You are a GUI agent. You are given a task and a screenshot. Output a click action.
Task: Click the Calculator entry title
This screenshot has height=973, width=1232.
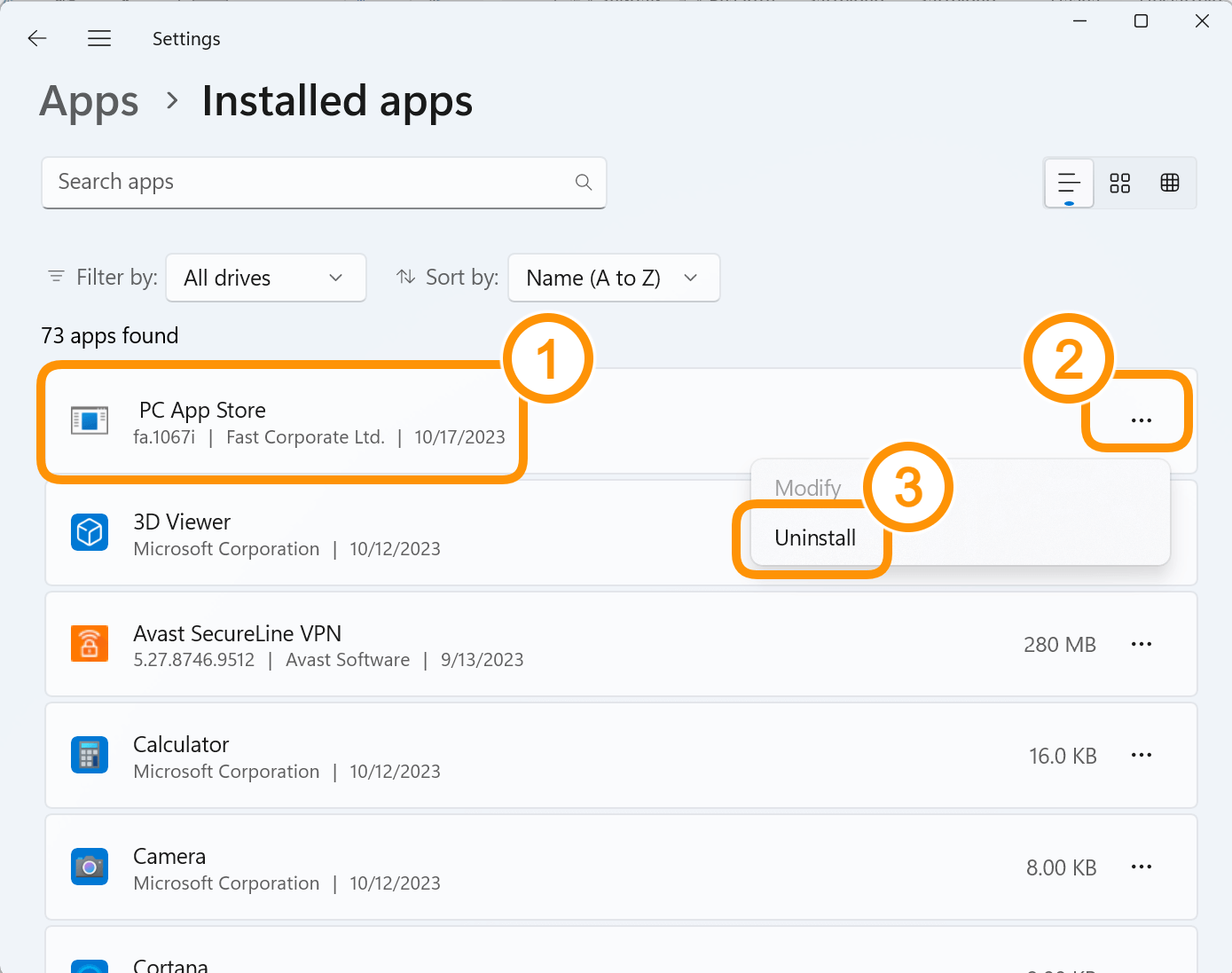click(x=181, y=744)
